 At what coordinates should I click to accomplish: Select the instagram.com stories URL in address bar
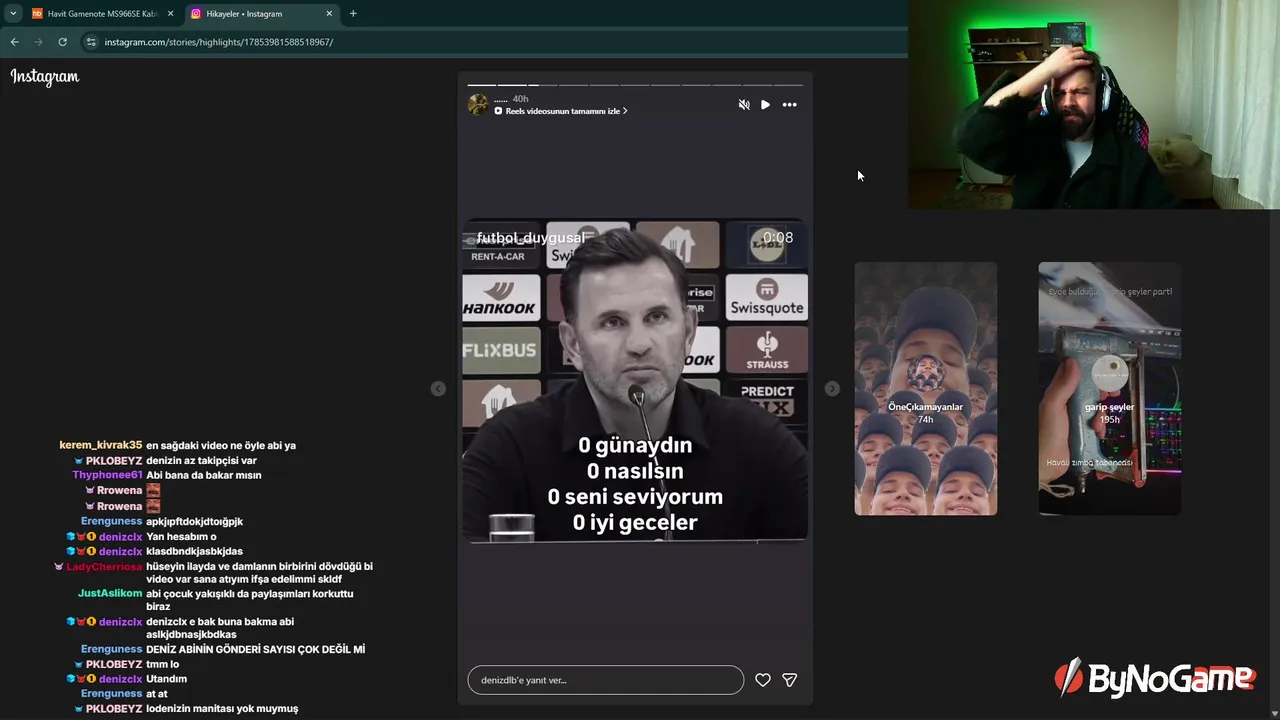[218, 42]
